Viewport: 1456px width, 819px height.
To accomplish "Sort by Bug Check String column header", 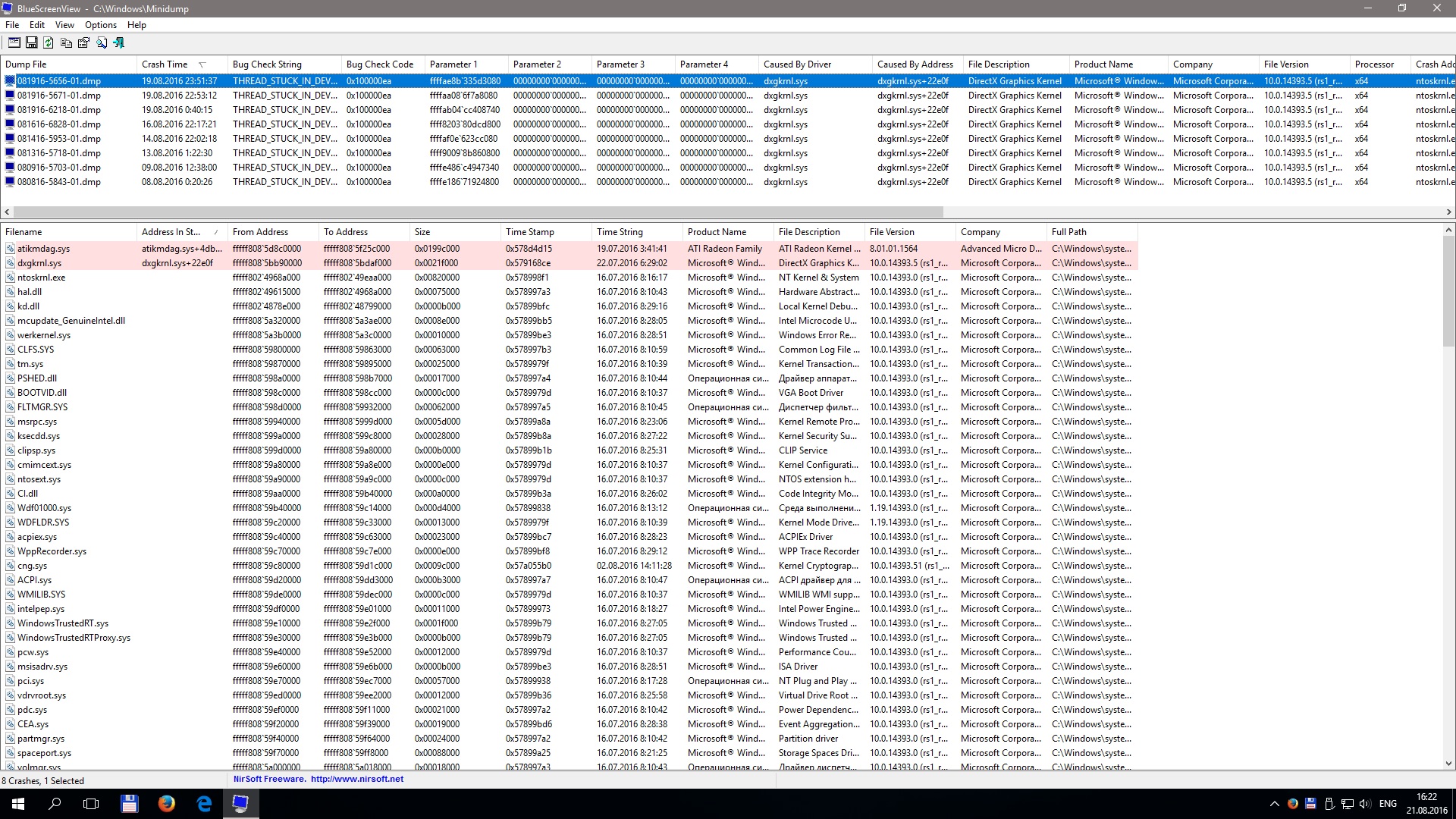I will point(267,64).
